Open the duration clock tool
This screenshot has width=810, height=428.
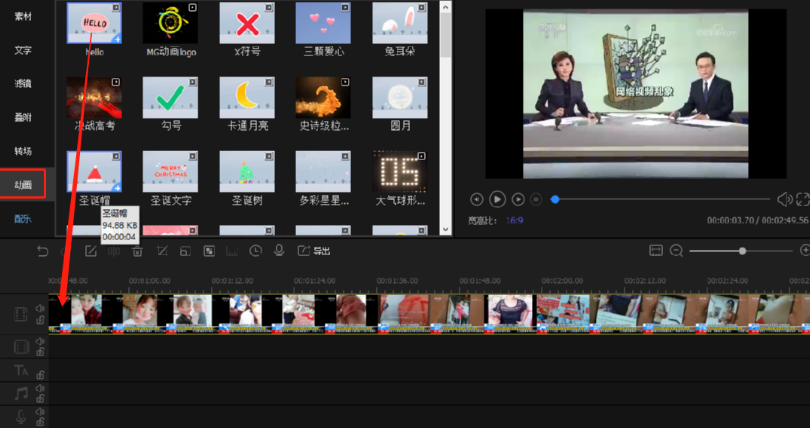click(x=256, y=251)
